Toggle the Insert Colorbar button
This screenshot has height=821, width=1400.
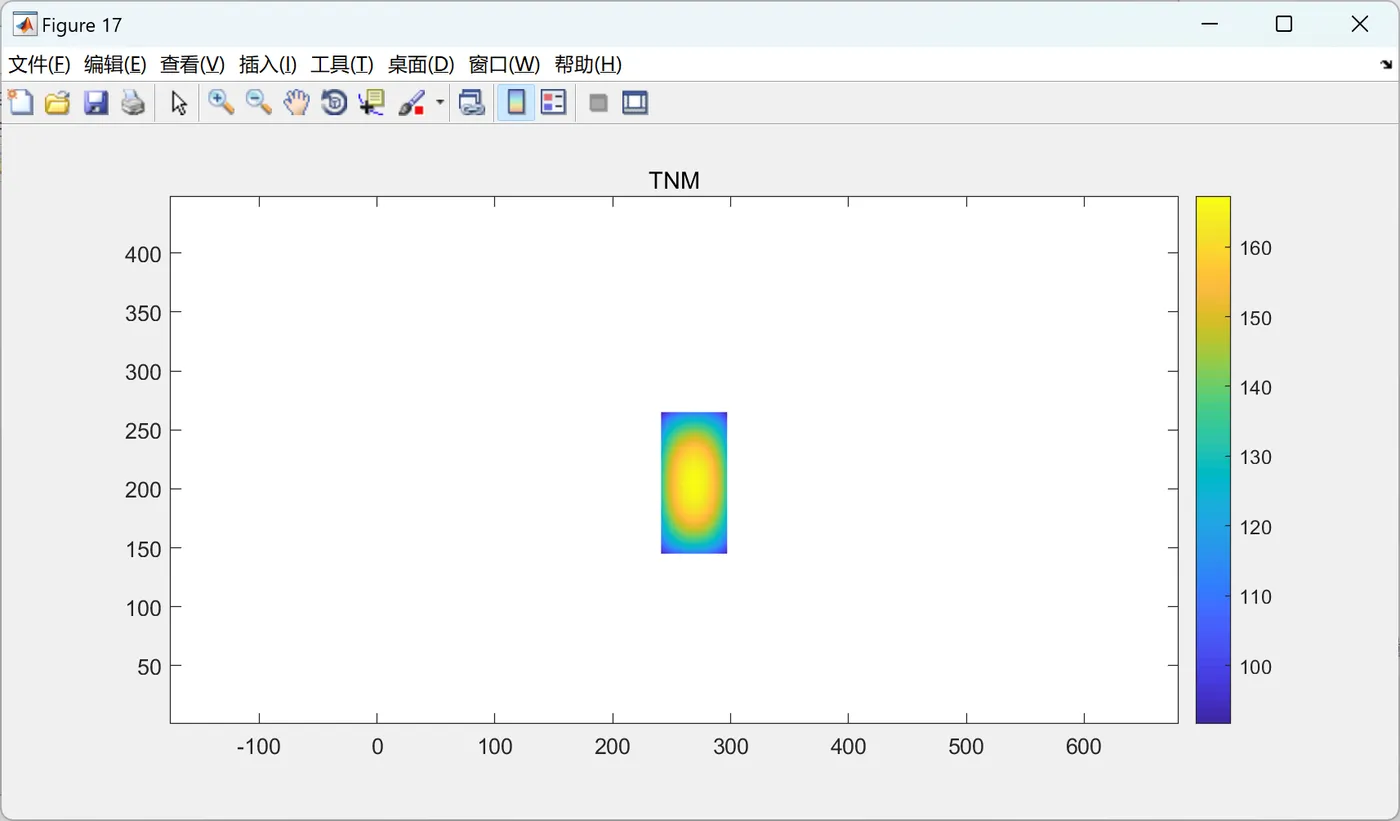[x=516, y=102]
